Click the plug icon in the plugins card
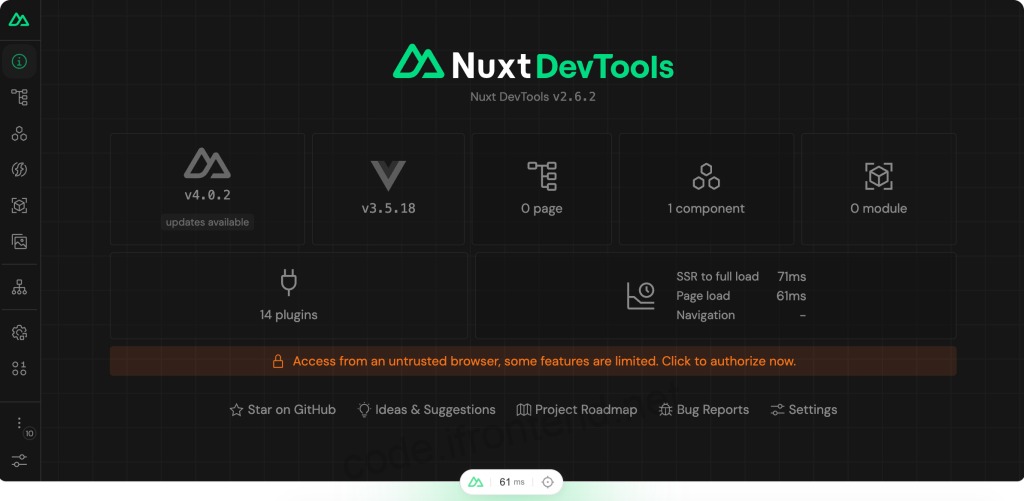This screenshot has width=1024, height=501. click(289, 282)
